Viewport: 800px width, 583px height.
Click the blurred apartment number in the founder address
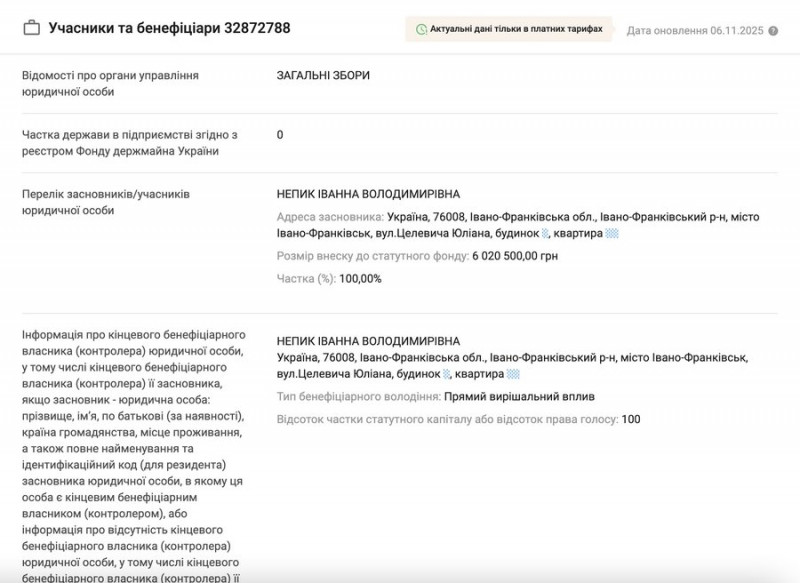point(612,233)
